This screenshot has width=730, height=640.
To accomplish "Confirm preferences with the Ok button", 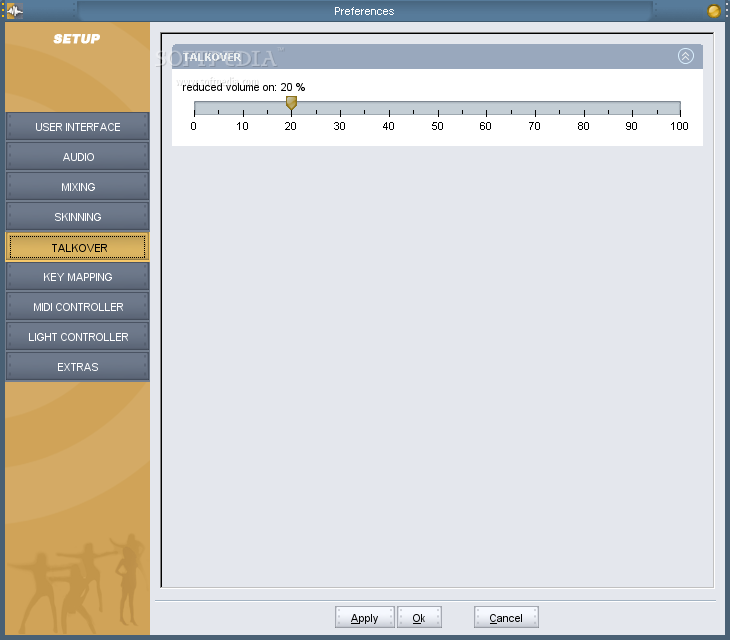I will (419, 618).
